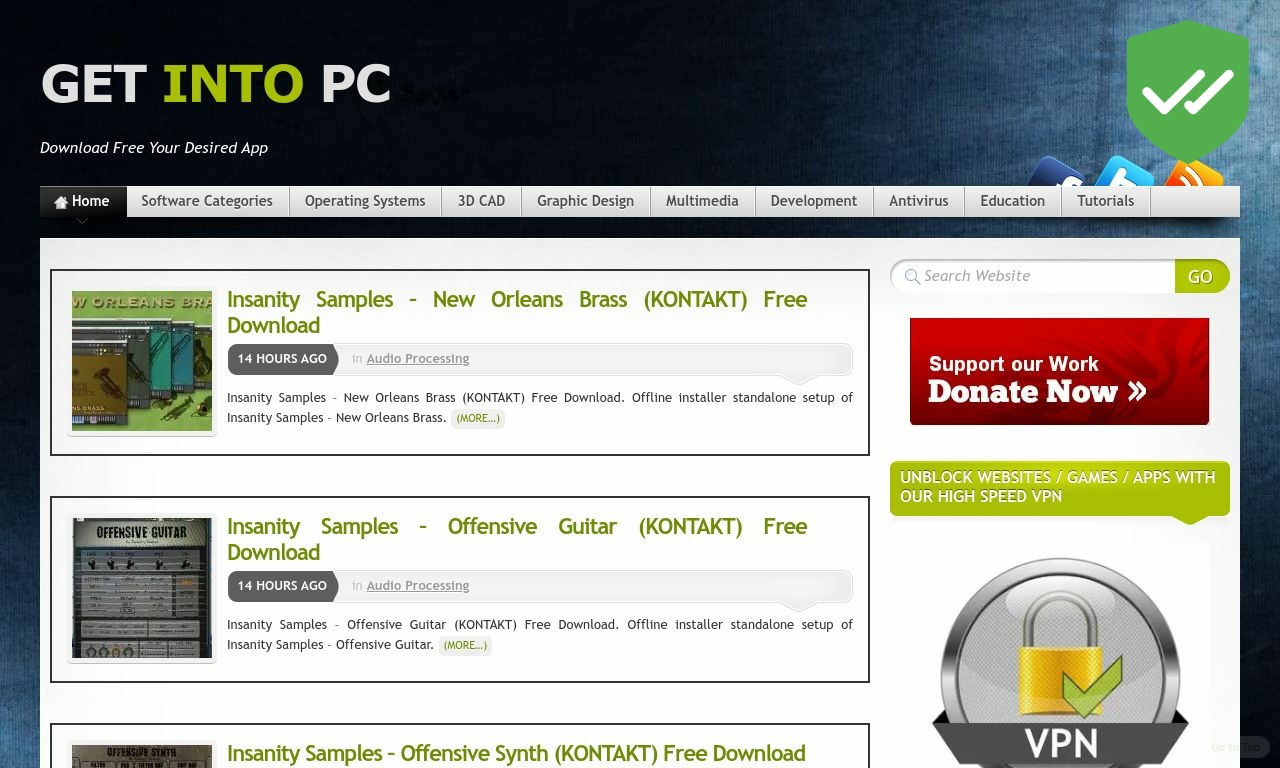Click Unblock Websites VPN heading
The height and width of the screenshot is (768, 1280).
pos(1059,487)
